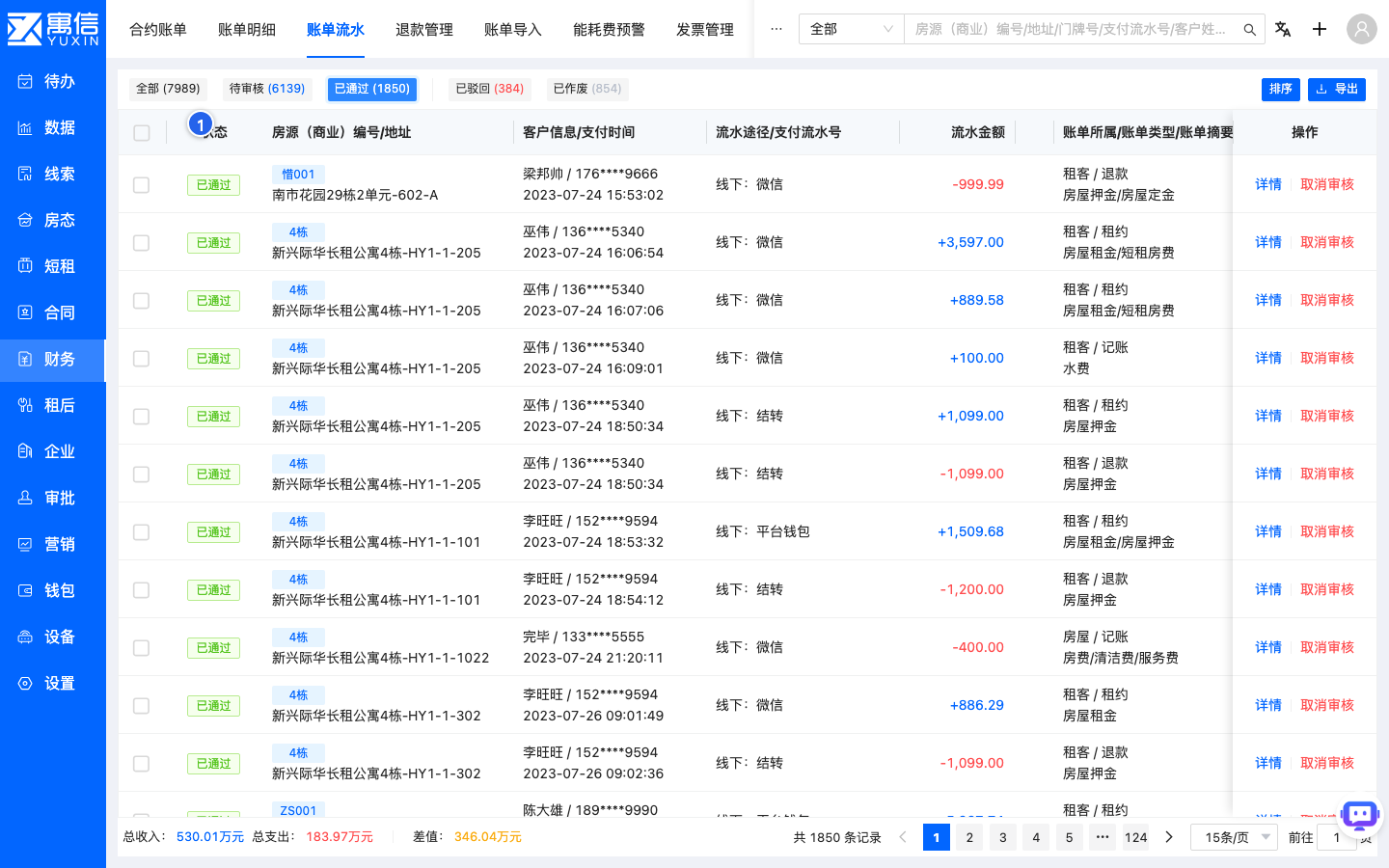The height and width of the screenshot is (868, 1389).
Task: Check the row with amount +1,509.68
Action: [142, 531]
